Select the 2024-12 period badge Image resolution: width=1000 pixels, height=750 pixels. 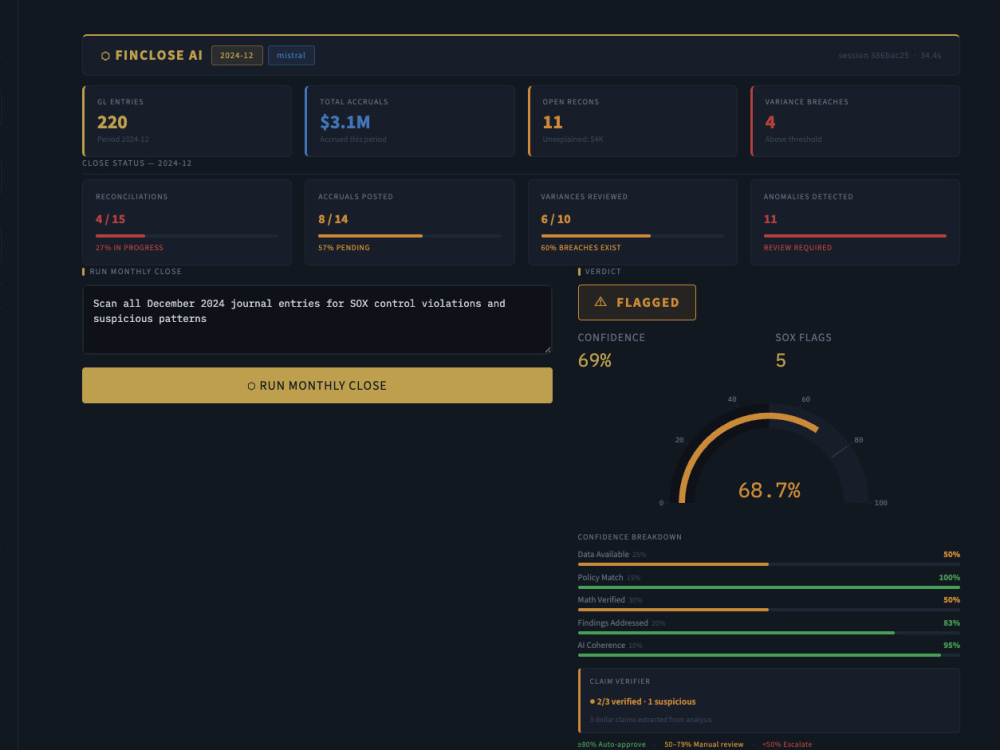point(237,55)
